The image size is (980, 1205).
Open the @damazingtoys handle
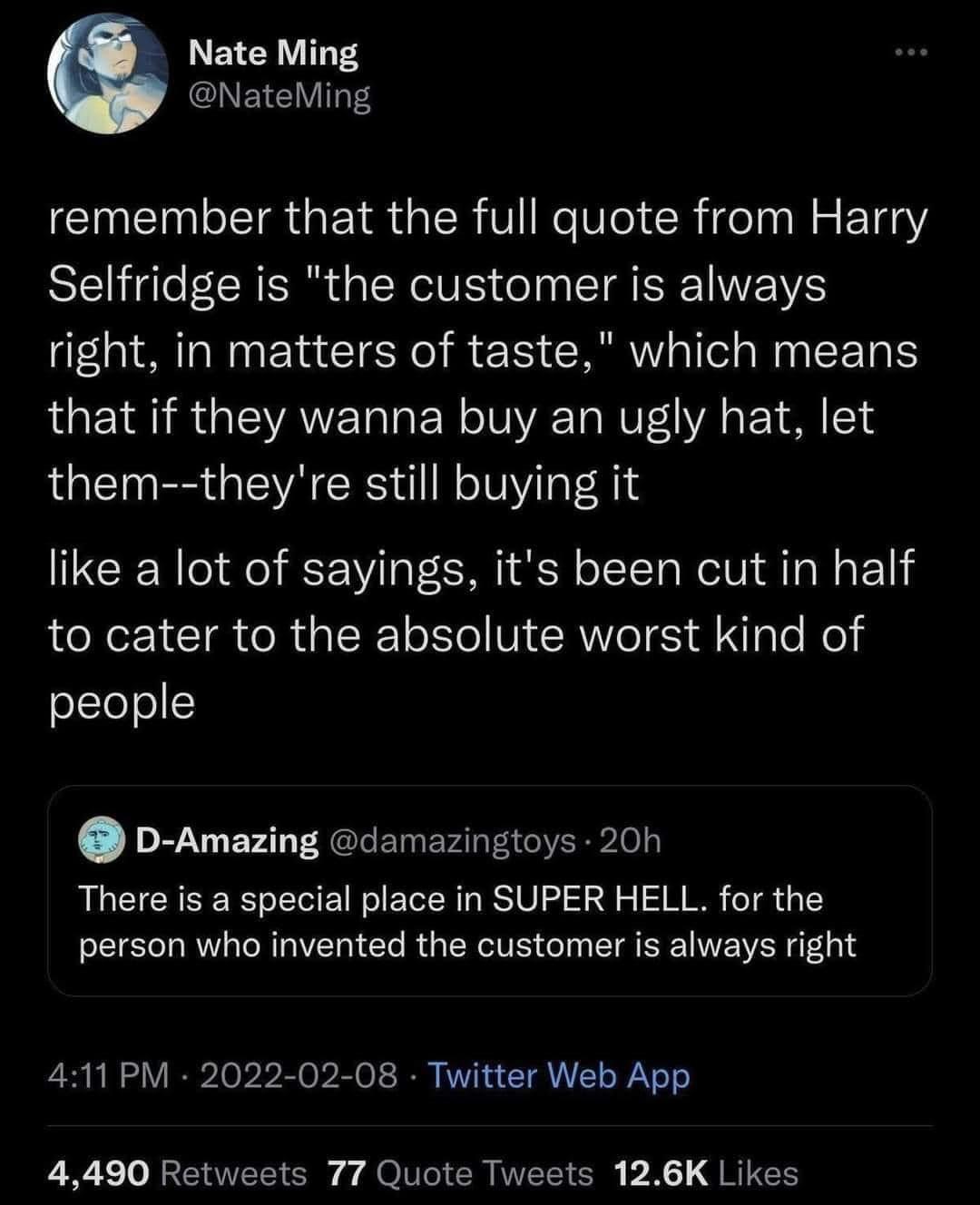450,842
